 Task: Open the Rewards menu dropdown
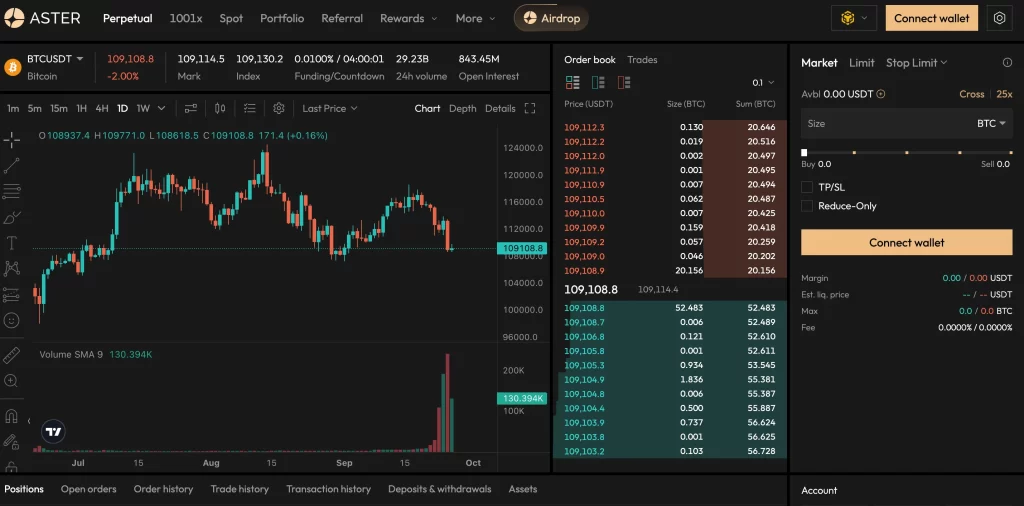pyautogui.click(x=409, y=18)
